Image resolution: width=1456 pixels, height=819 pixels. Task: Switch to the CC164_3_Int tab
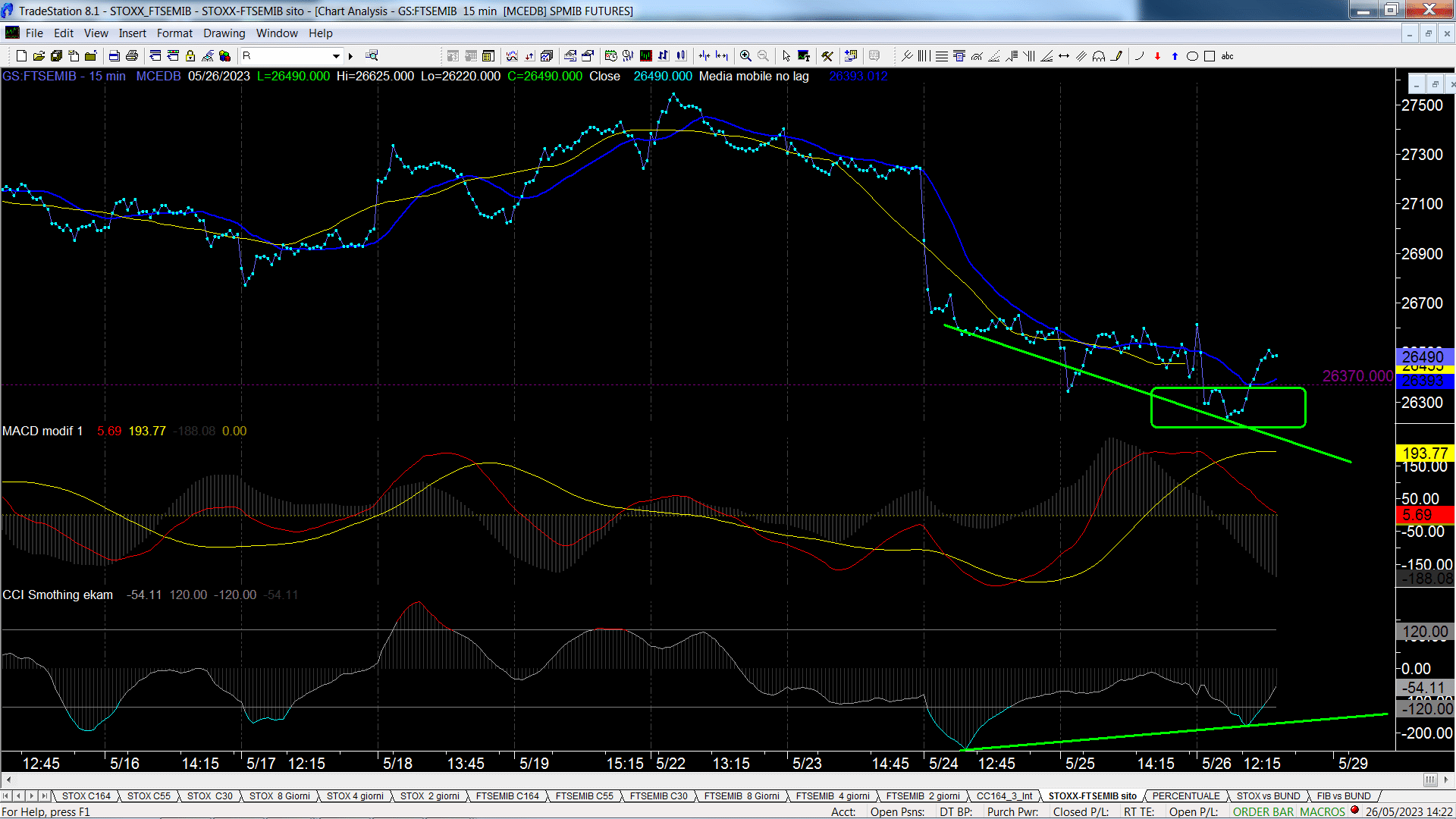1004,796
